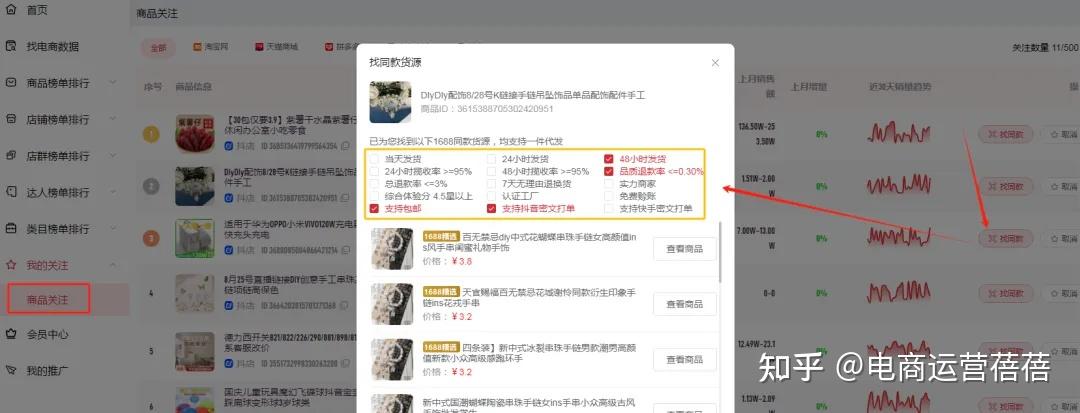Enable the 24小时发货 checkbox
Viewport: 1080px width, 413px height.
[491, 159]
